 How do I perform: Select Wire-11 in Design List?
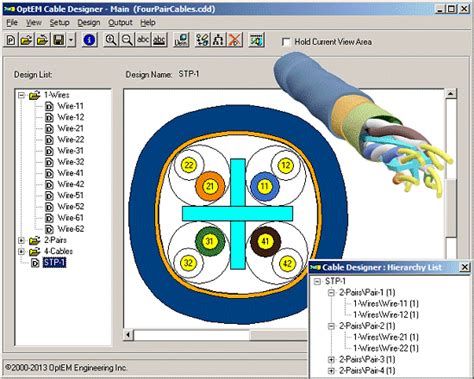tap(70, 106)
